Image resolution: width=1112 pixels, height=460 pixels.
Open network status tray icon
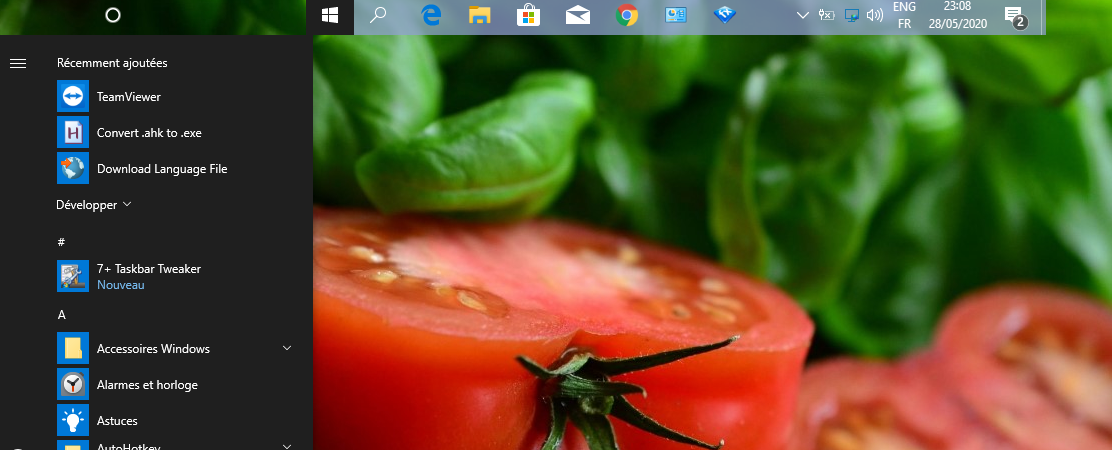pyautogui.click(x=852, y=16)
